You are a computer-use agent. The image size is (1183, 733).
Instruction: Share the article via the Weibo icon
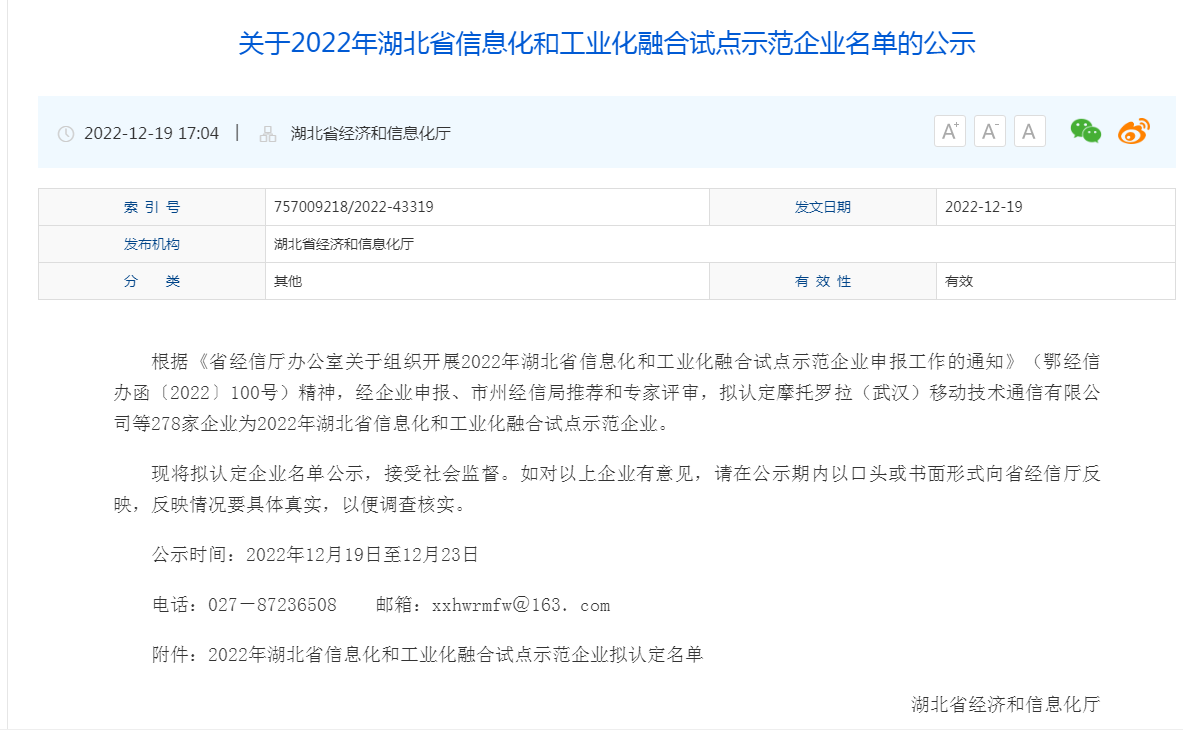coord(1131,131)
